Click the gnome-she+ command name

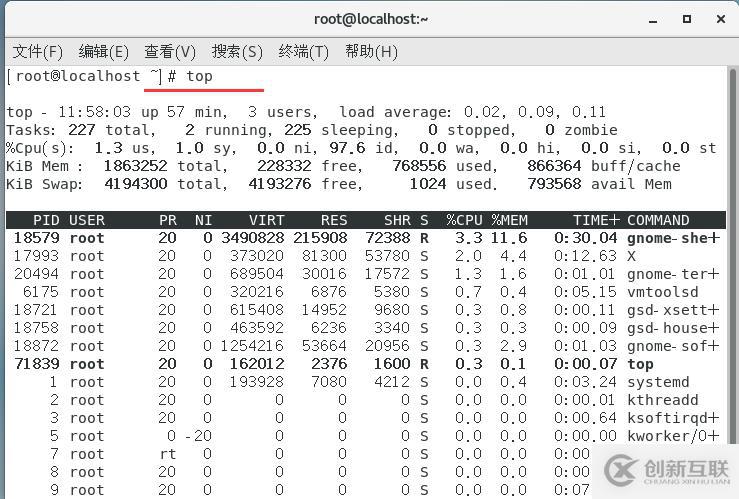673,238
